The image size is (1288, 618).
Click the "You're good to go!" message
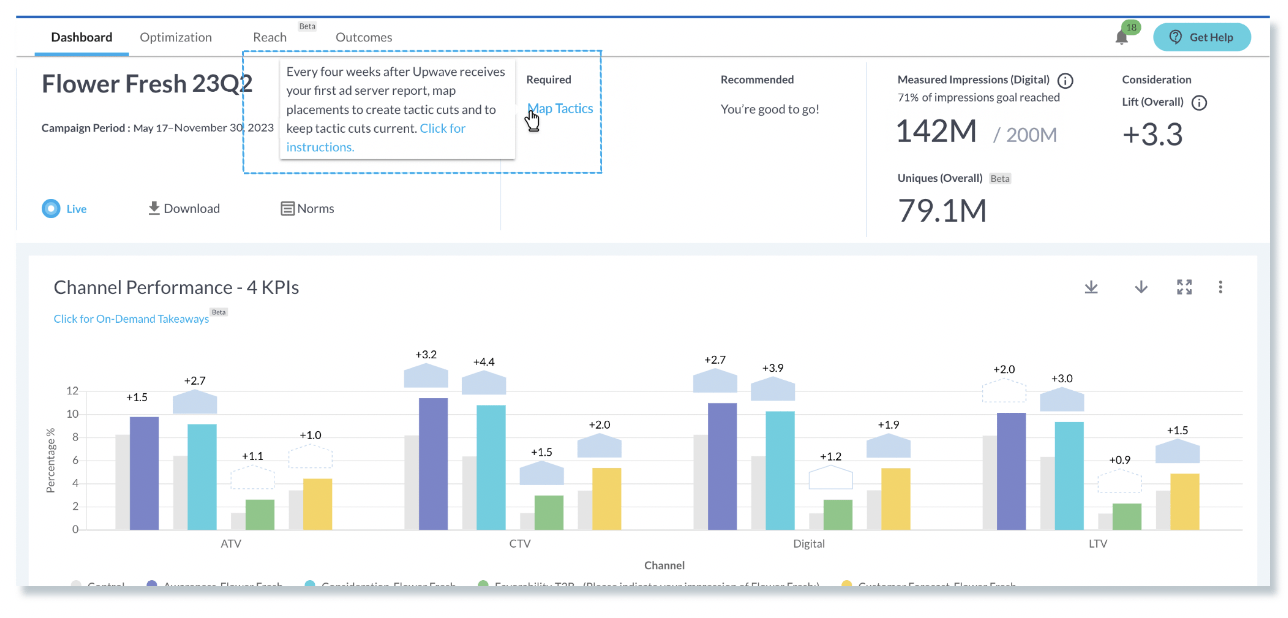770,109
